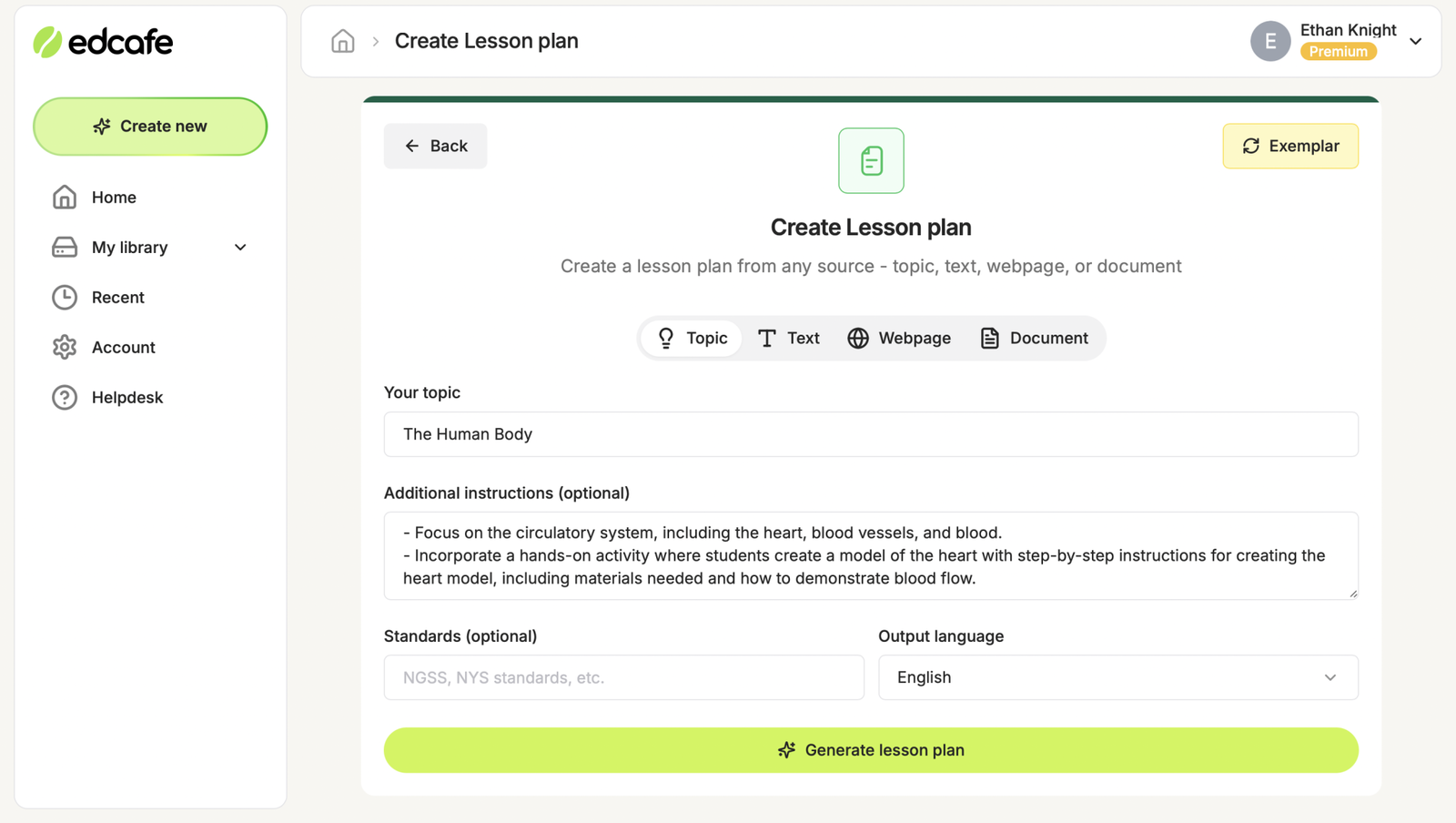
Task: Click the Exemplar refresh button
Action: pos(1289,146)
